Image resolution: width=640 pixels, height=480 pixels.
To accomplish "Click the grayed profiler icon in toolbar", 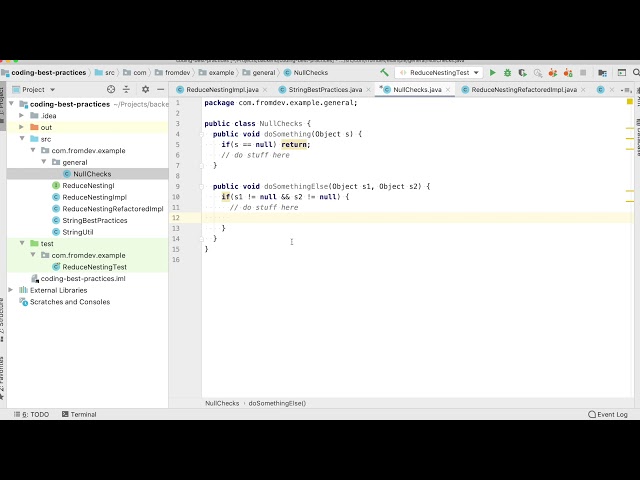I will tap(538, 73).
